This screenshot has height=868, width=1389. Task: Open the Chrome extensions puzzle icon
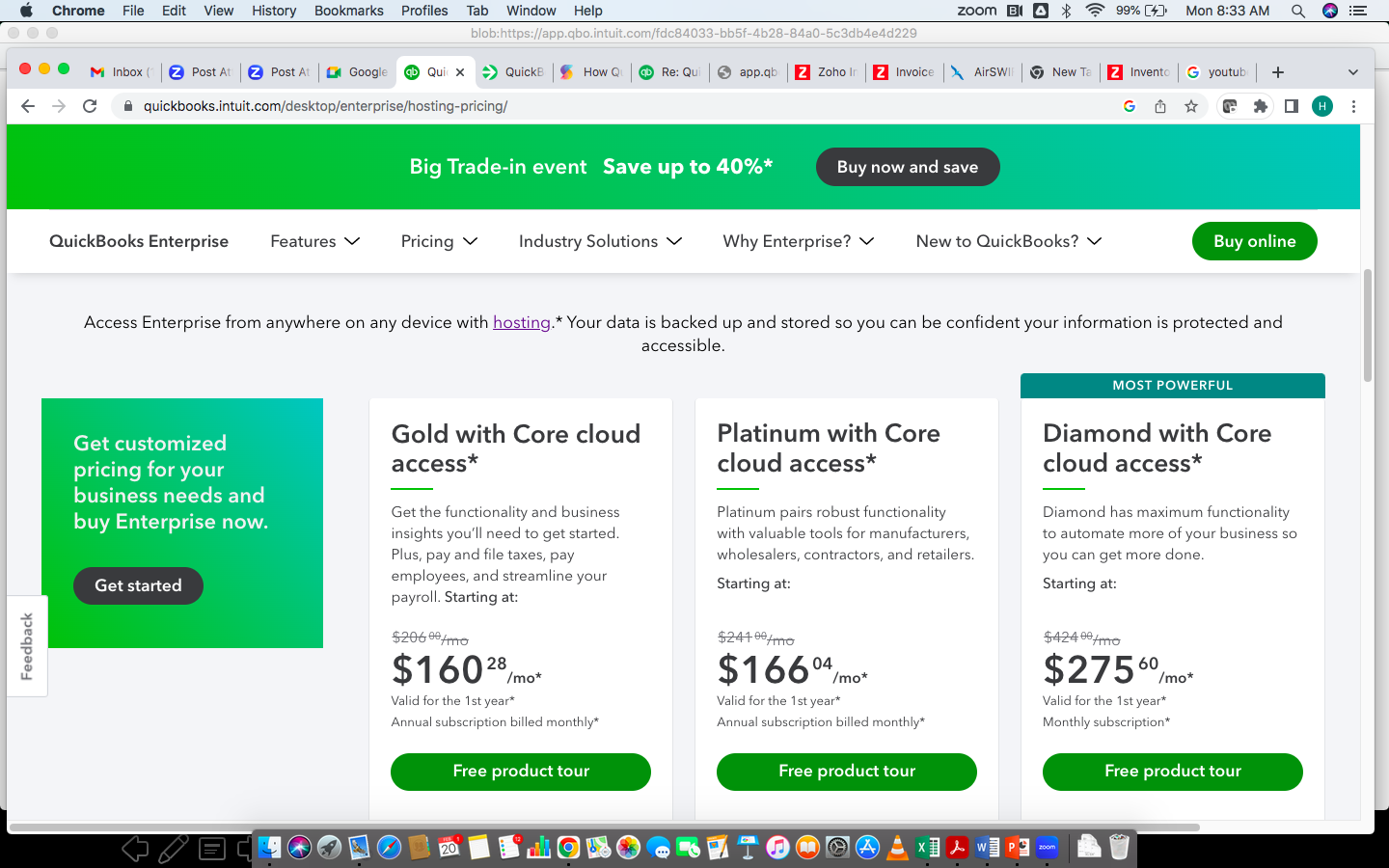1260,106
